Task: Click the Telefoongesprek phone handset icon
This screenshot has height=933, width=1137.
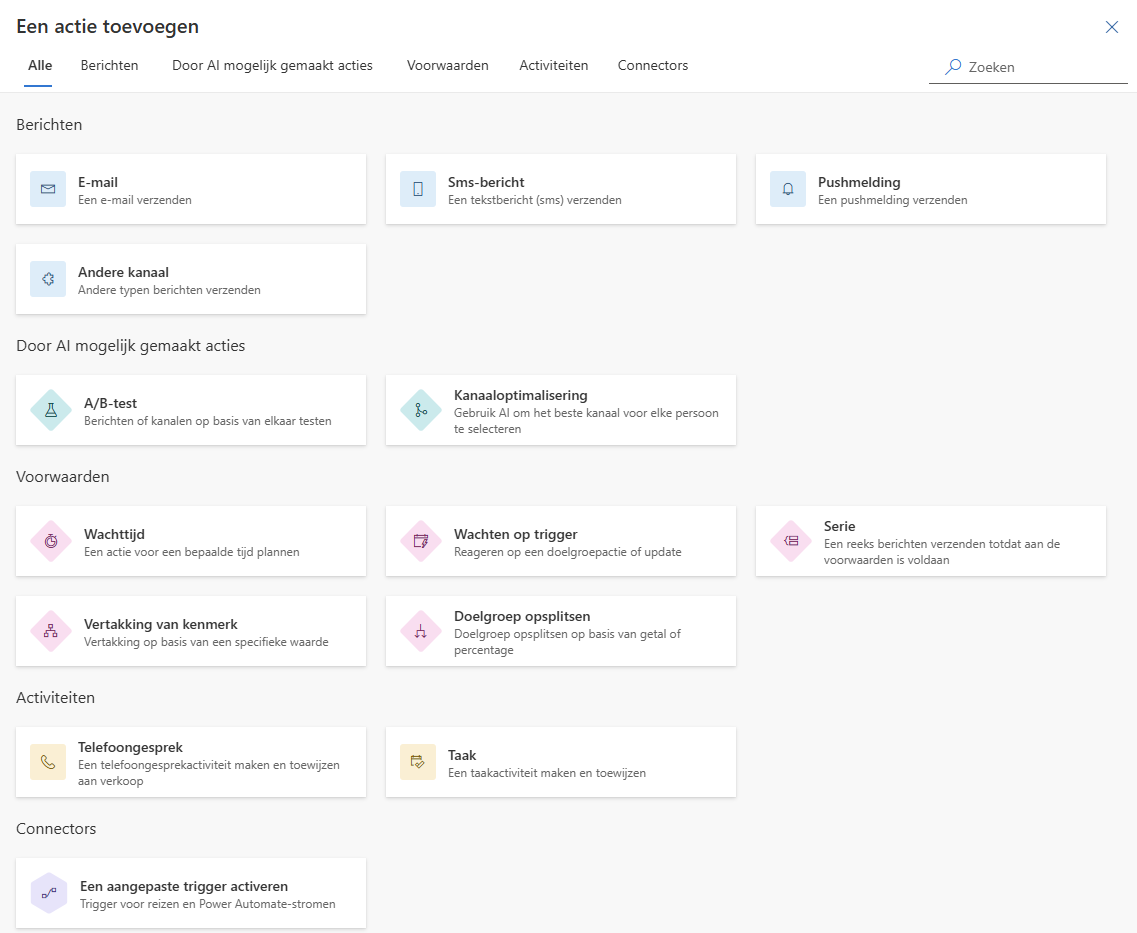Action: [48, 762]
